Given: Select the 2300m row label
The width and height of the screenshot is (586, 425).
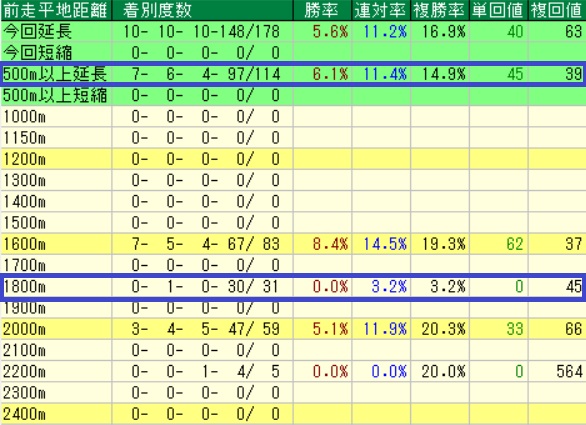Looking at the screenshot, I should (24, 393).
